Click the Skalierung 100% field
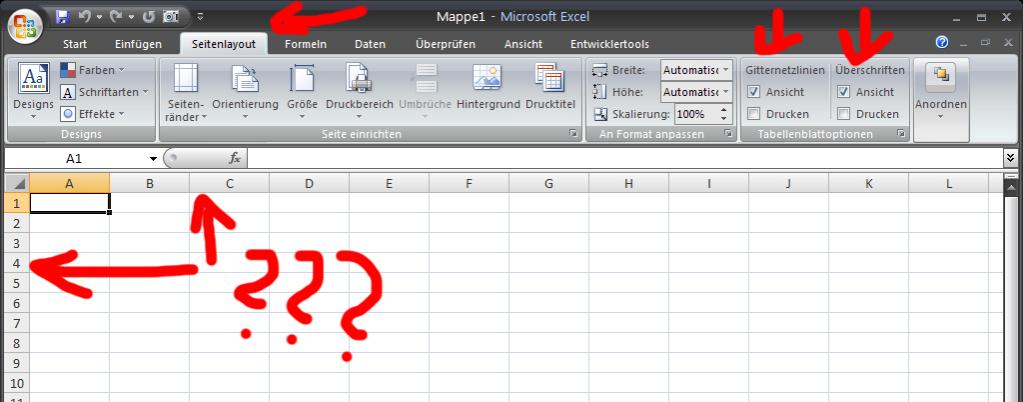The width and height of the screenshot is (1023, 402). tap(695, 114)
